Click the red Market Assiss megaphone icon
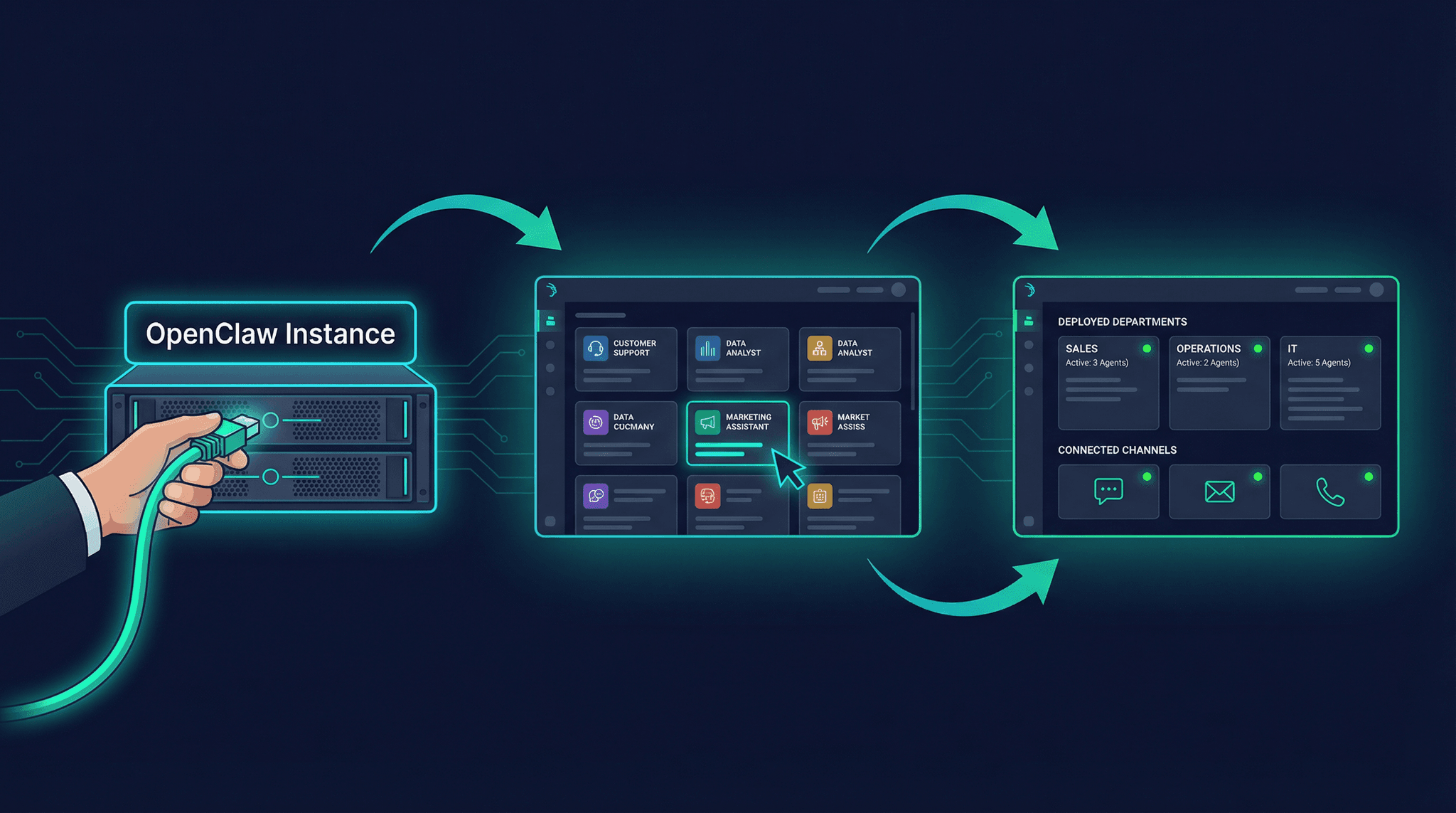 coord(819,423)
